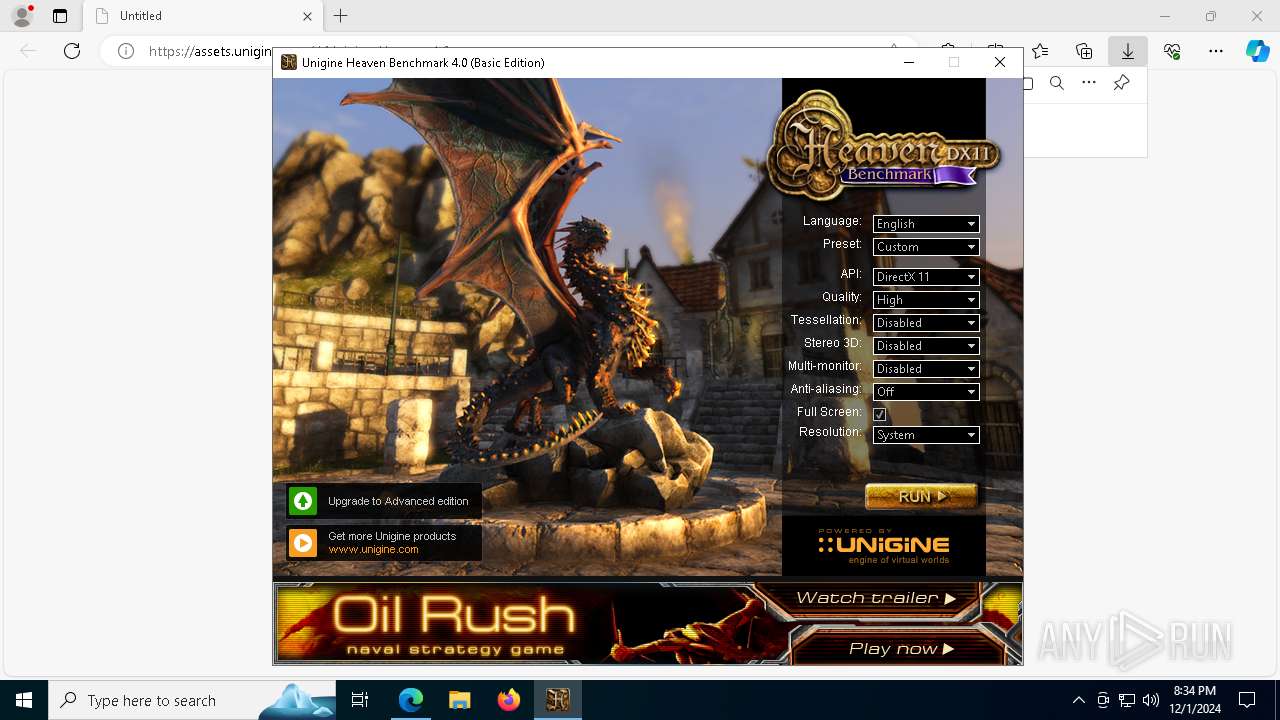1280x720 pixels.
Task: Expand the API dropdown showing DirectX 11
Action: (925, 277)
